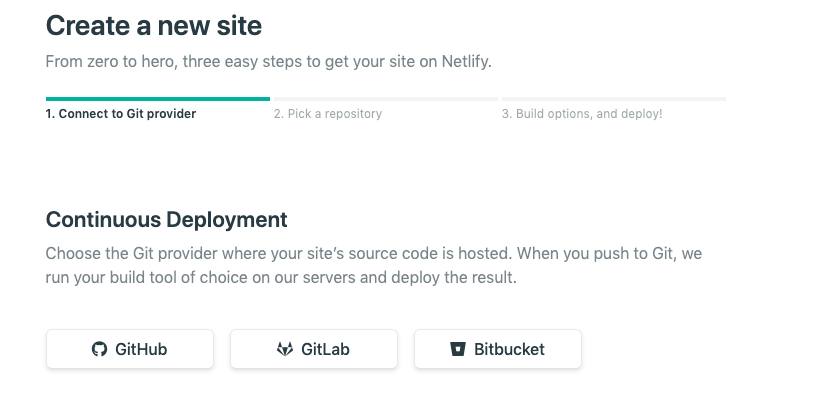
Task: Click the GitHub octocat icon
Action: [99, 349]
